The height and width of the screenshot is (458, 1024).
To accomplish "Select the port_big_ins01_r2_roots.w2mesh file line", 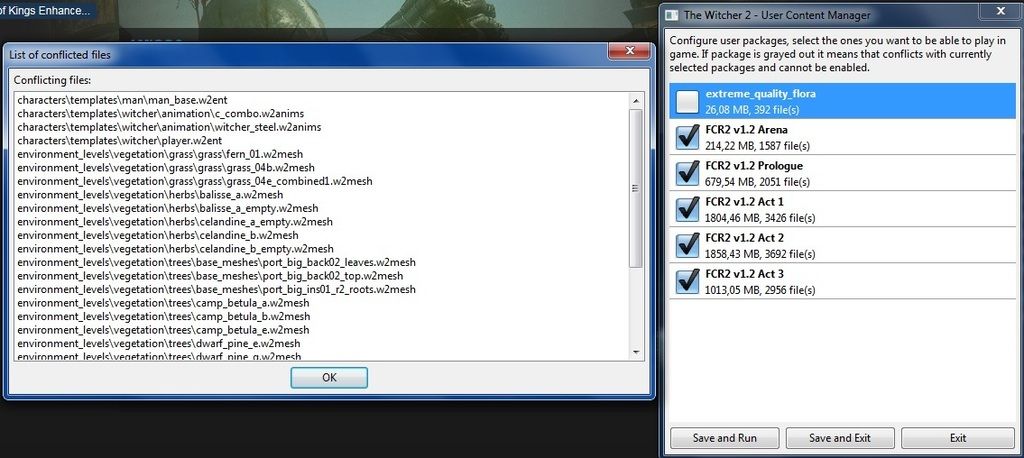I will 216,289.
